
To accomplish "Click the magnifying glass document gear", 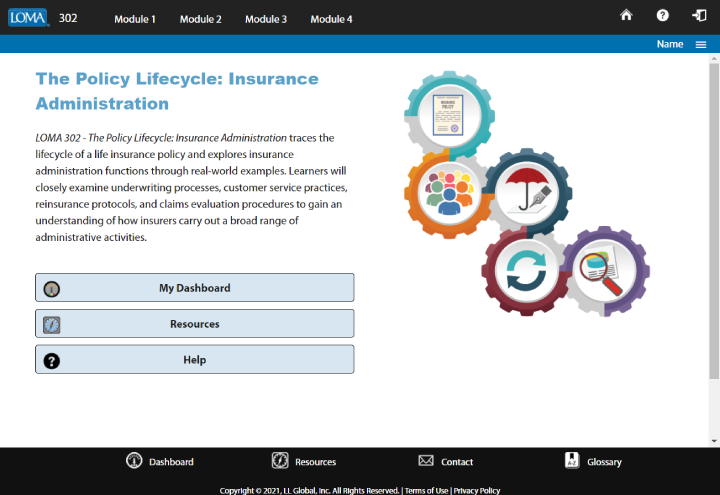I will click(605, 271).
